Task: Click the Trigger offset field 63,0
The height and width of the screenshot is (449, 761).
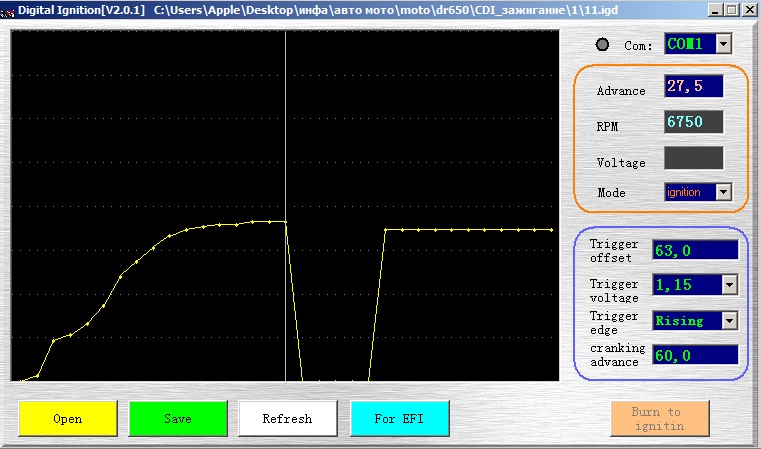Action: pyautogui.click(x=695, y=250)
